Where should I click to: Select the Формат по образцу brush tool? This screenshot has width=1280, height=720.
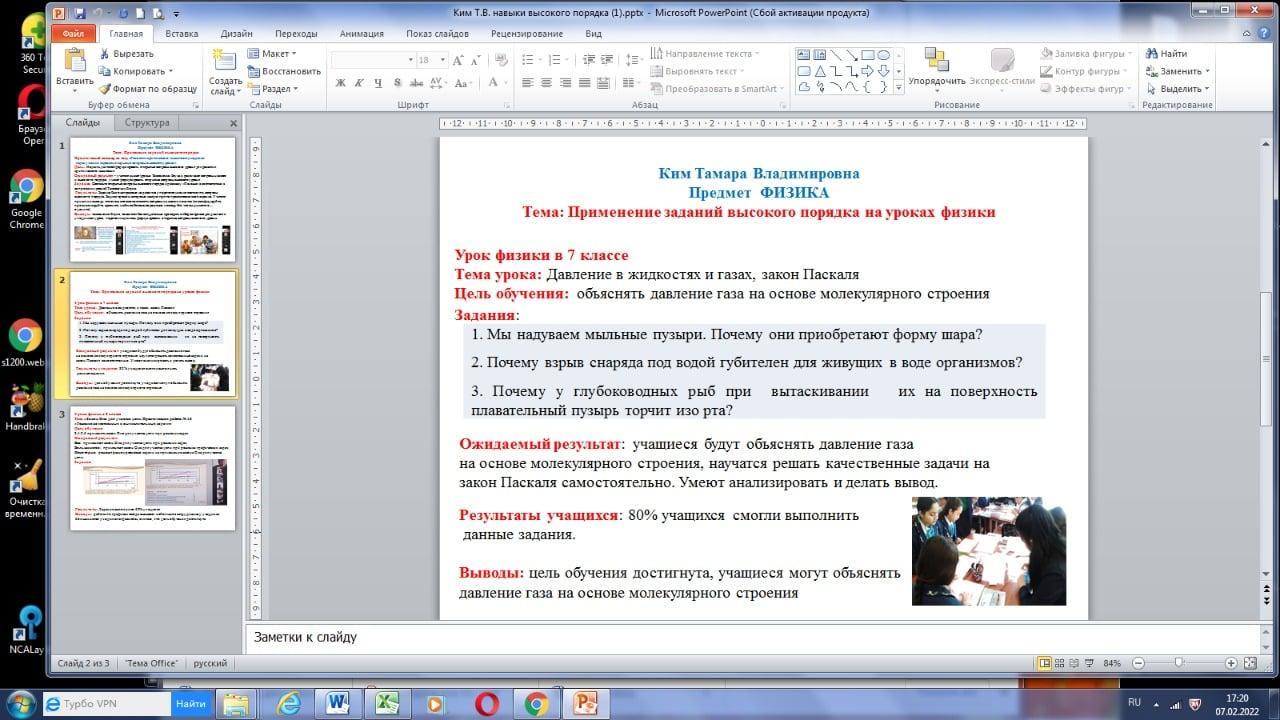104,89
